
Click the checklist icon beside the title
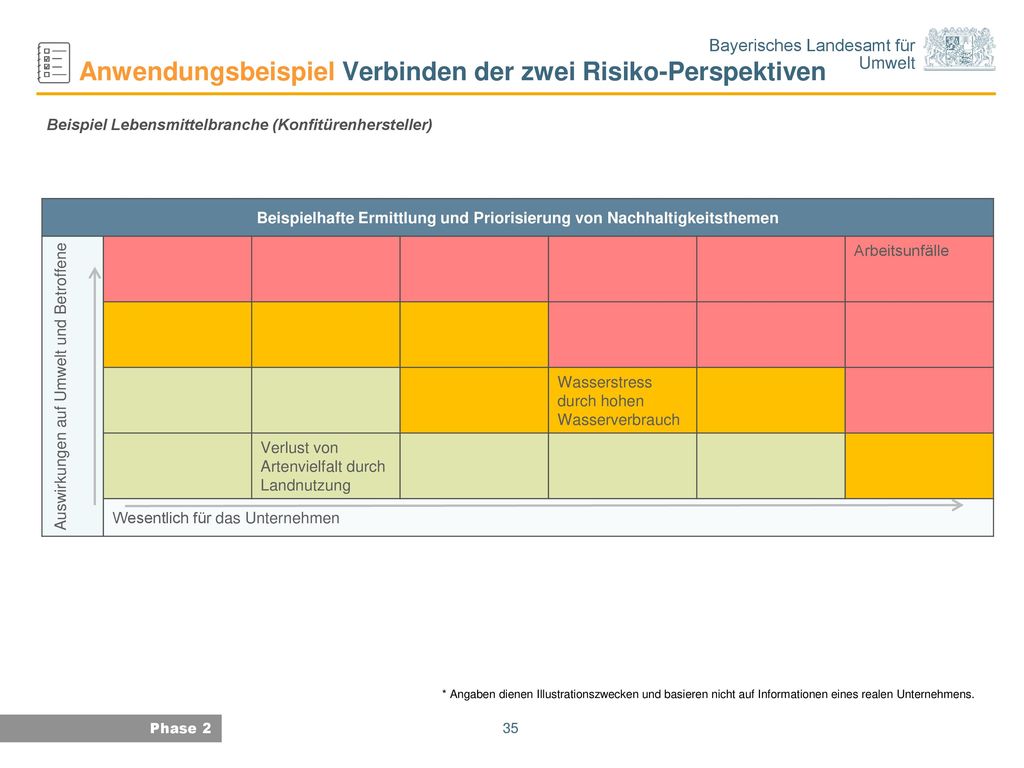(54, 63)
